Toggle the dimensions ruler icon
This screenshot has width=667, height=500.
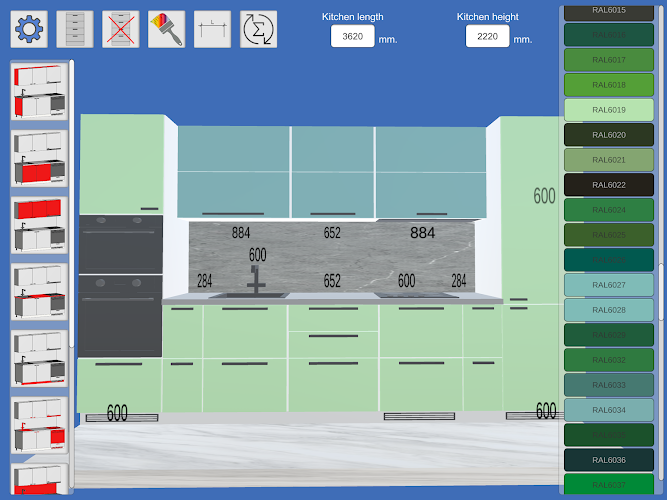(212, 29)
